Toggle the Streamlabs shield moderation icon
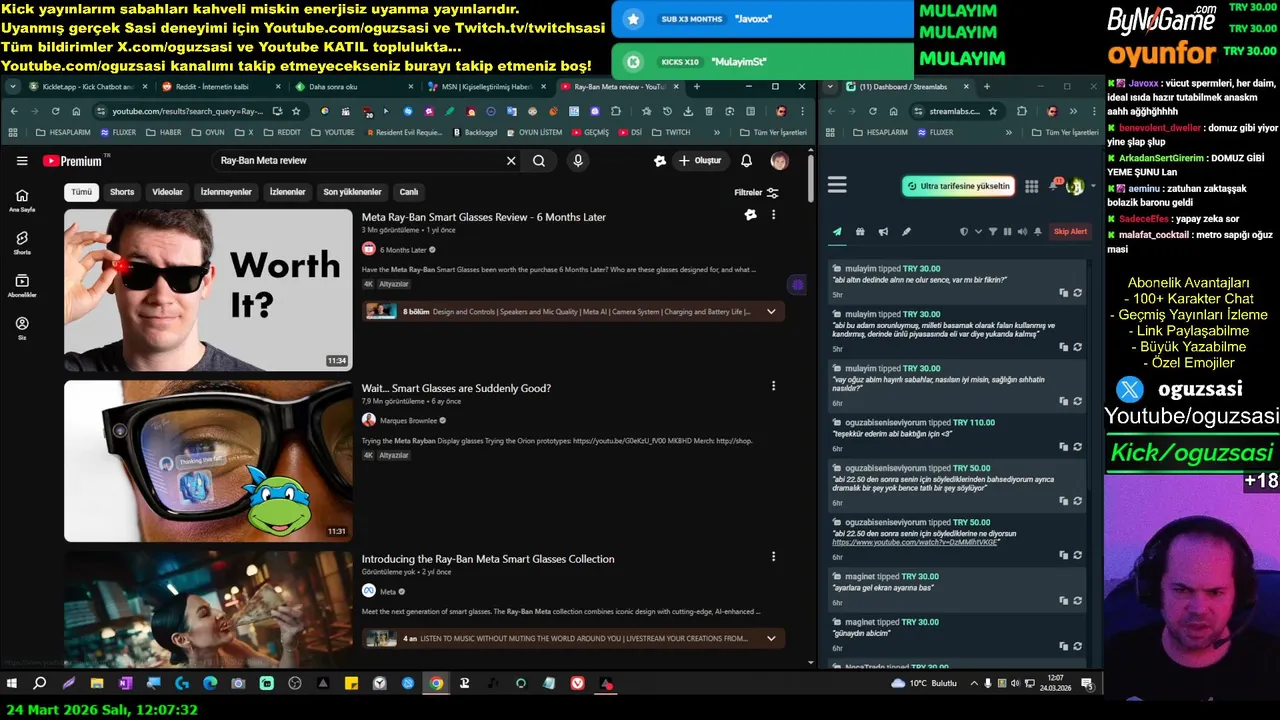The height and width of the screenshot is (720, 1280). [964, 232]
